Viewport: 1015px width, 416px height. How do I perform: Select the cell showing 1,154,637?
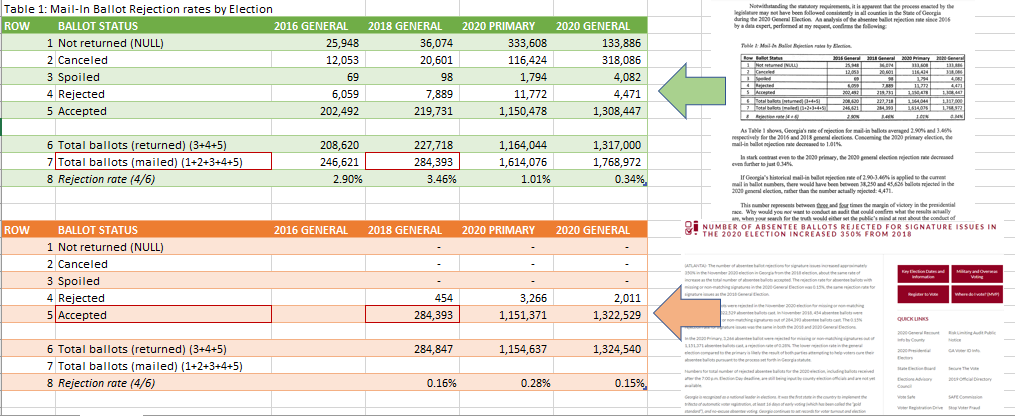[x=507, y=349]
